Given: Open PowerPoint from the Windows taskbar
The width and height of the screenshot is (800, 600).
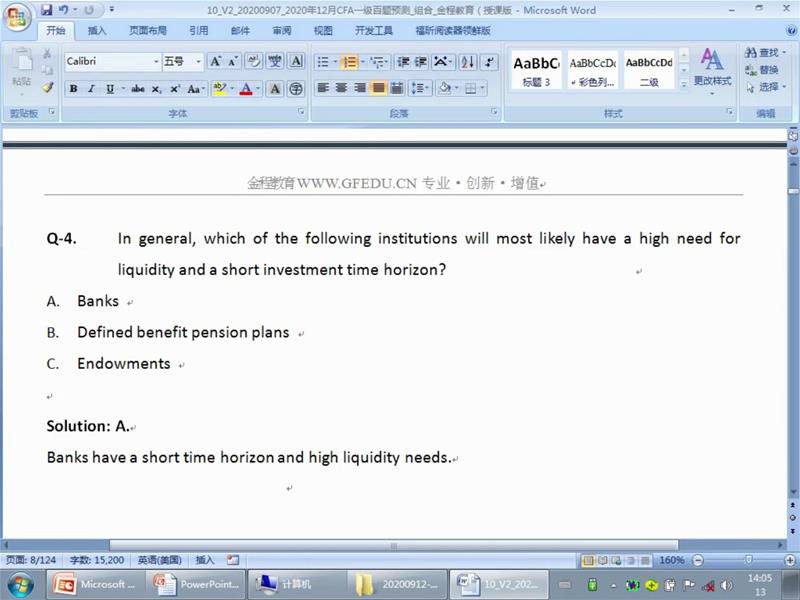Looking at the screenshot, I should coord(196,584).
